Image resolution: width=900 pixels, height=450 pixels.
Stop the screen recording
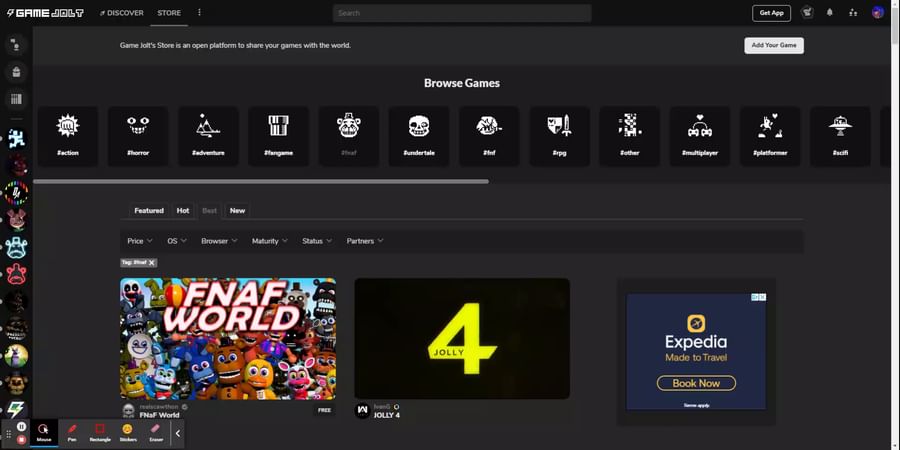click(x=21, y=440)
